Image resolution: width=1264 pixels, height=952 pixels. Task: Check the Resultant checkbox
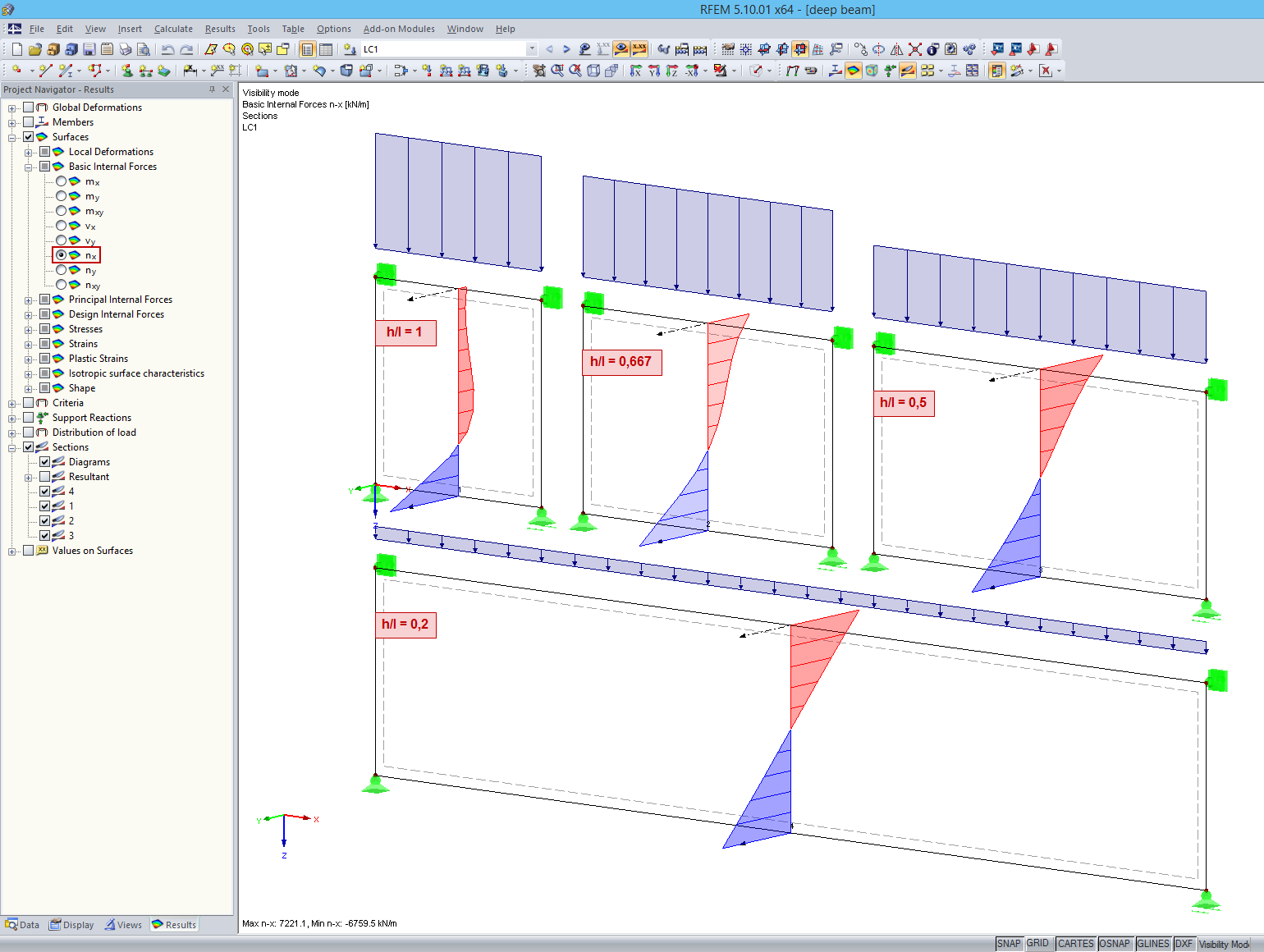(45, 477)
